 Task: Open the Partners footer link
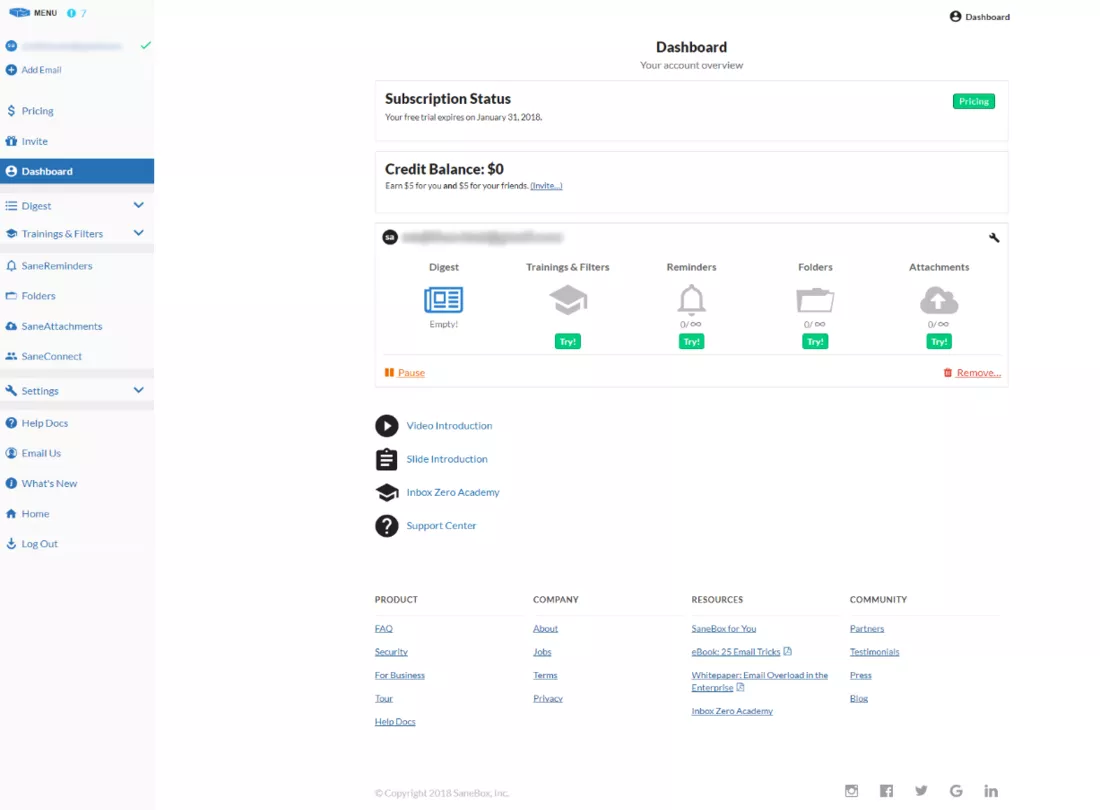[867, 628]
